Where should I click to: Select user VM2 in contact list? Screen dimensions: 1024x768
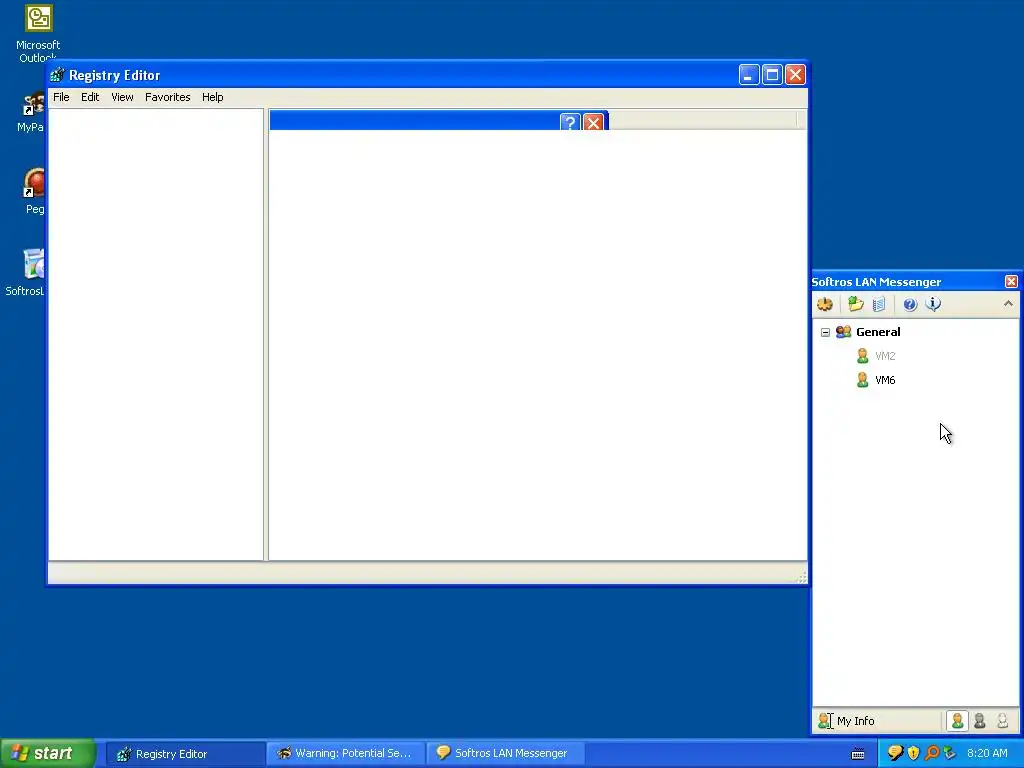885,356
